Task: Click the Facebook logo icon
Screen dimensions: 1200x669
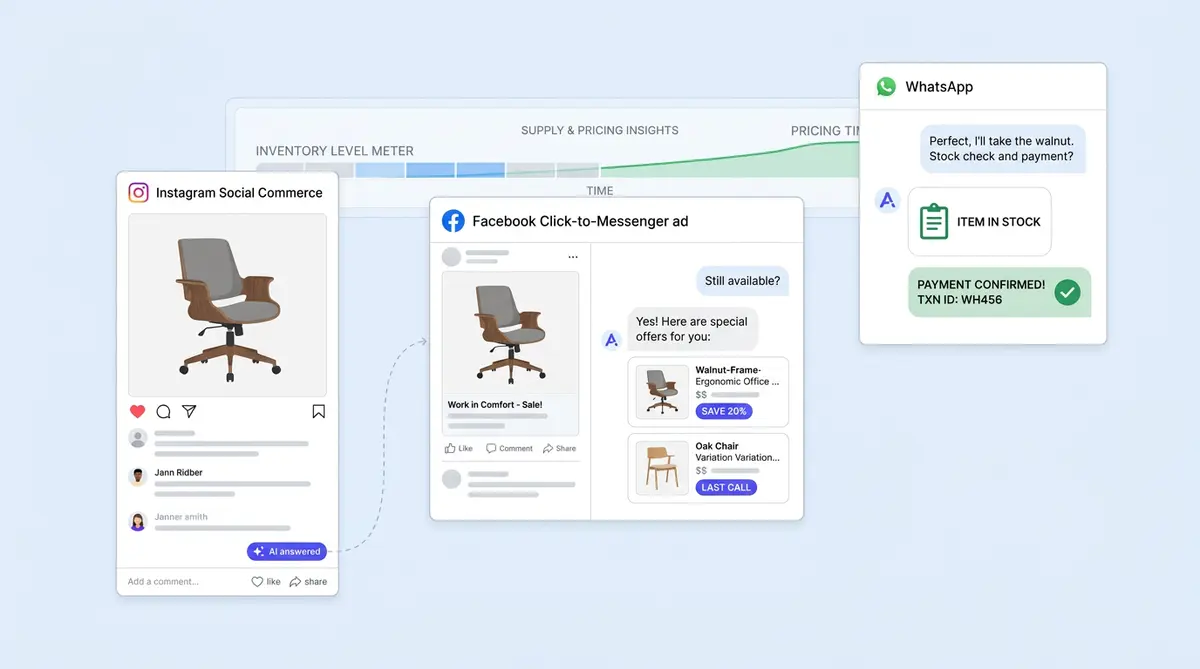Action: pos(453,220)
